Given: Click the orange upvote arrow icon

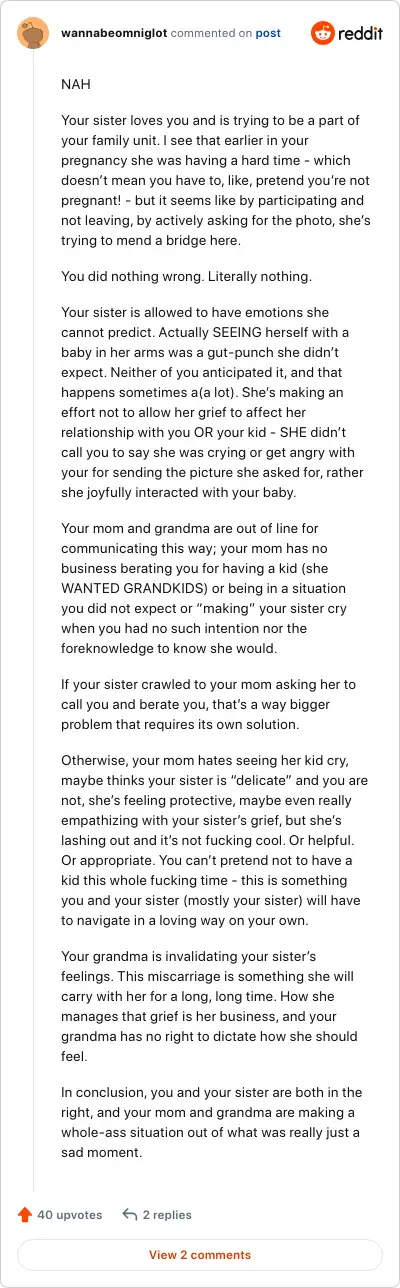Looking at the screenshot, I should (x=25, y=1214).
